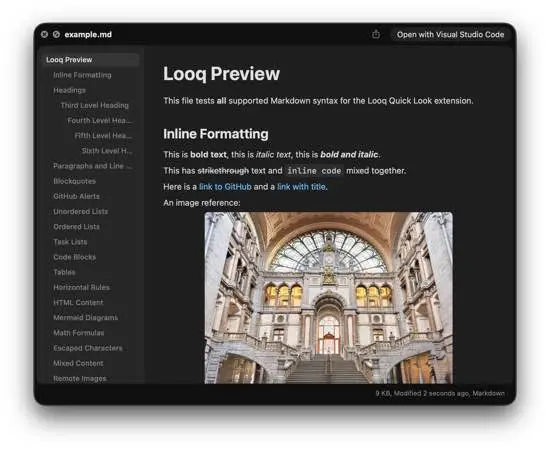The height and width of the screenshot is (450, 550).
Task: Jump to Mermaid Diagrams section
Action: click(86, 317)
